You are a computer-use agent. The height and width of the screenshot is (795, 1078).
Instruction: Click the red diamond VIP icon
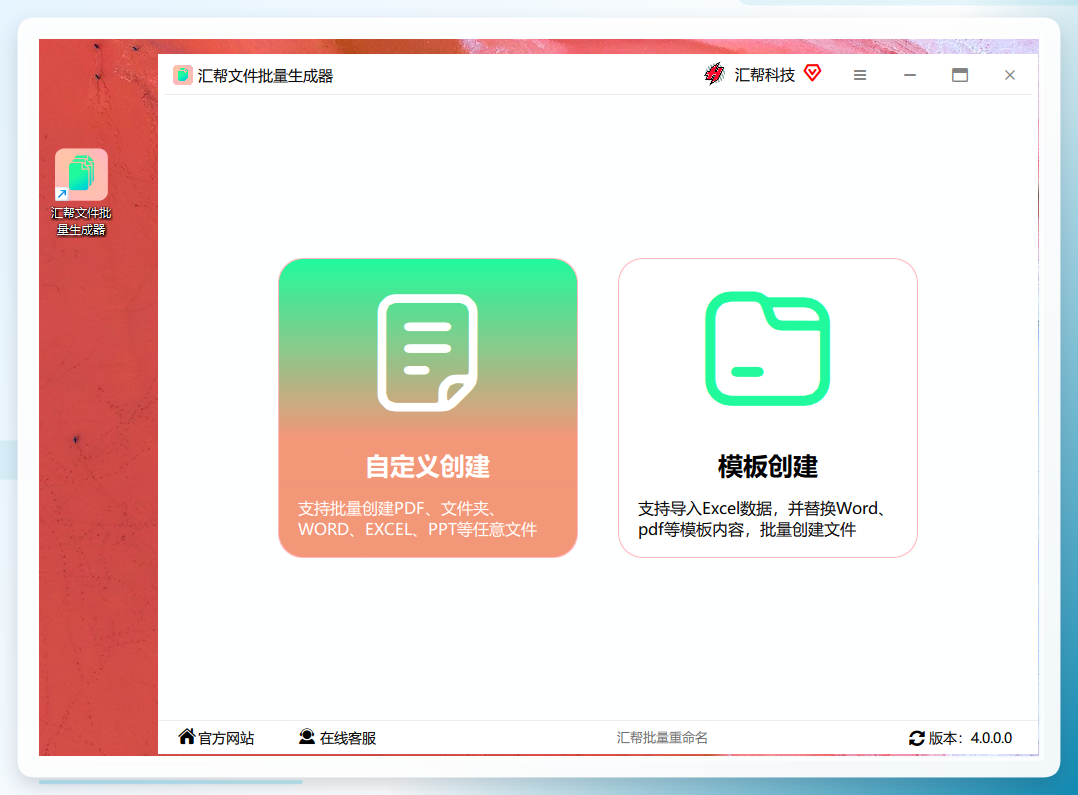(813, 73)
